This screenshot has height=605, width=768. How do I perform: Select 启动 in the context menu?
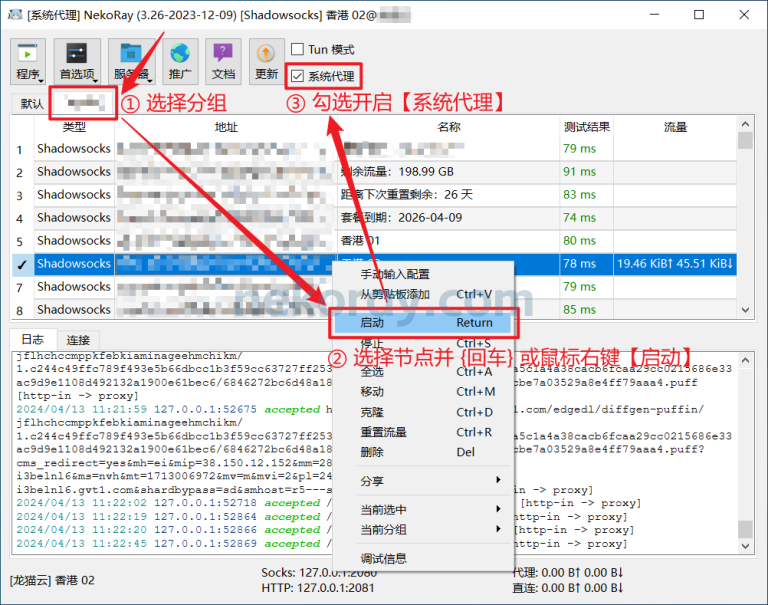click(x=423, y=322)
